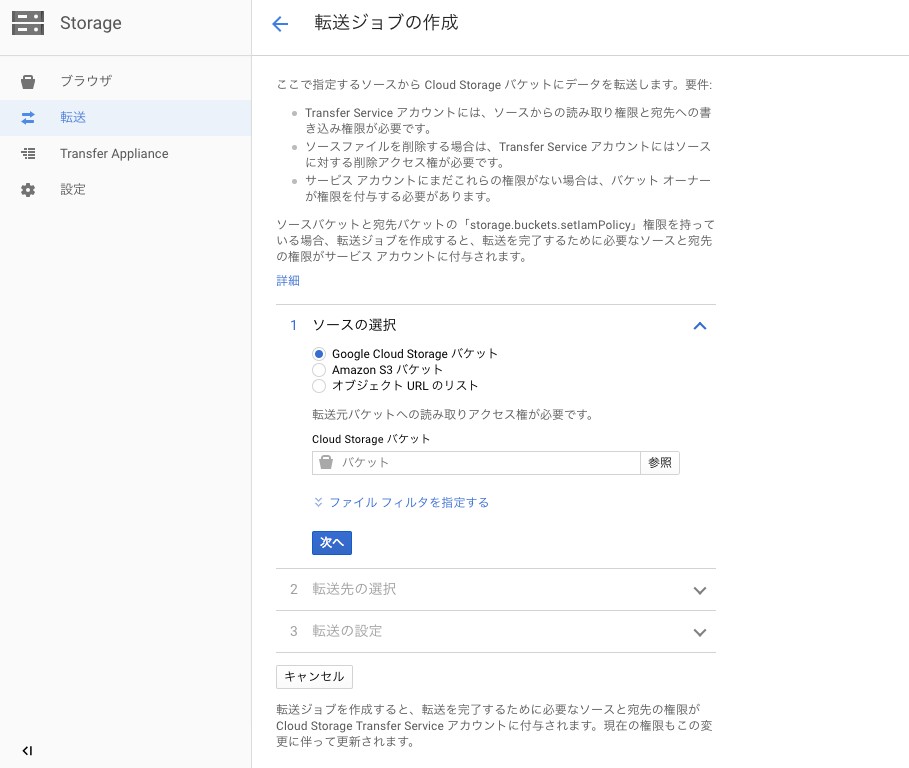Click the 2 転送先の選択 step heading
The width and height of the screenshot is (909, 768).
(x=343, y=589)
